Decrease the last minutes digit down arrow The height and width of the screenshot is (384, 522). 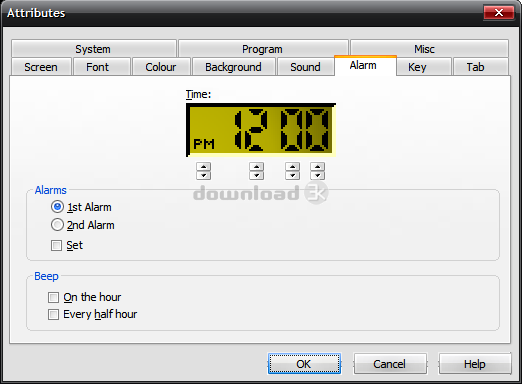click(x=317, y=175)
